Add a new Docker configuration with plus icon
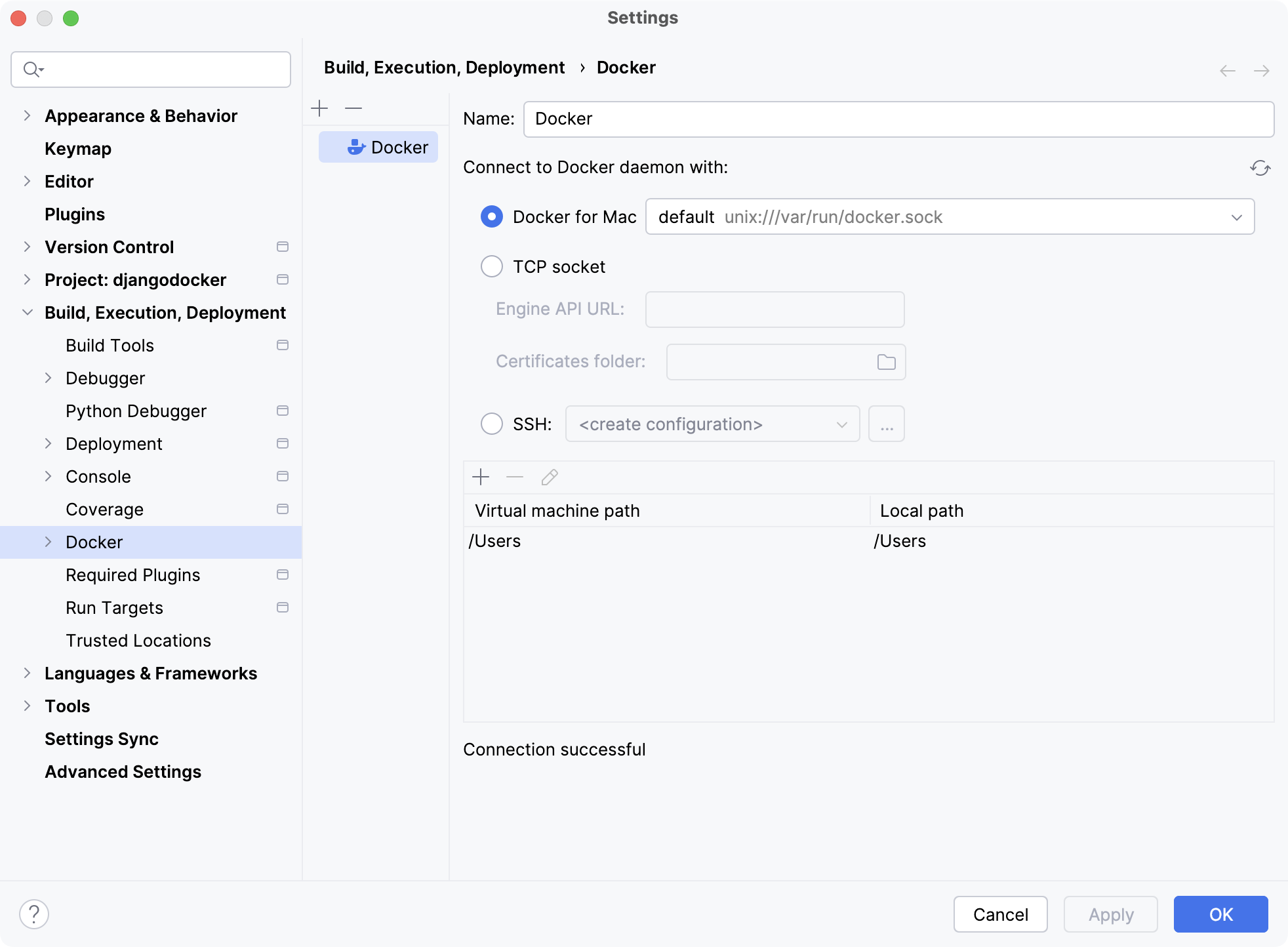1288x947 pixels. pyautogui.click(x=320, y=108)
